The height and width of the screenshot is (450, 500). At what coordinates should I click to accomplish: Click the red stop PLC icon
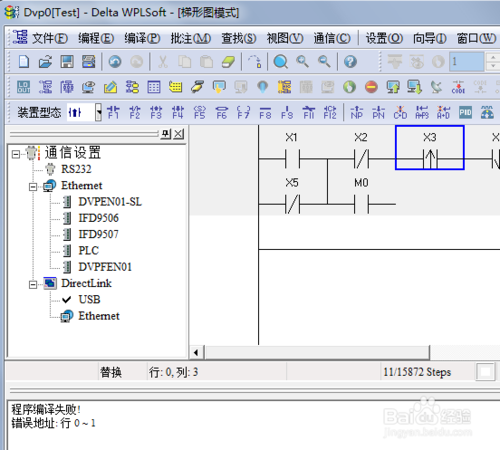[371, 87]
